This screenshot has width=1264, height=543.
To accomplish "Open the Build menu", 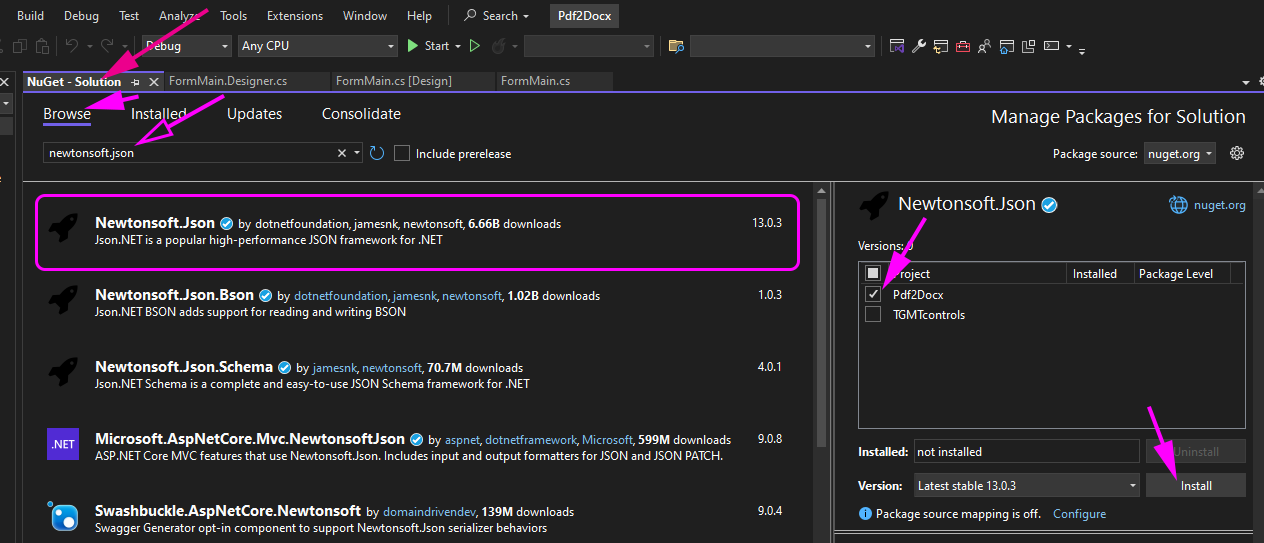I will click(30, 16).
